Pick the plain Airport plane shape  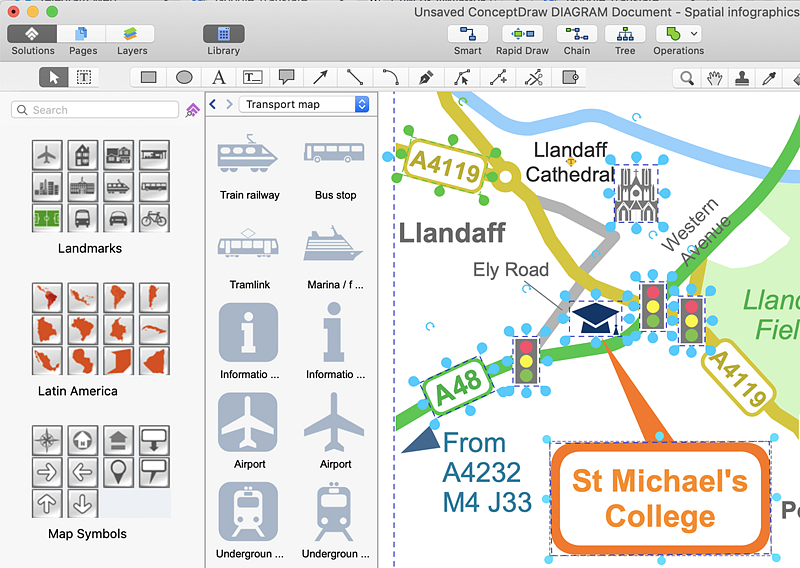pyautogui.click(x=334, y=422)
